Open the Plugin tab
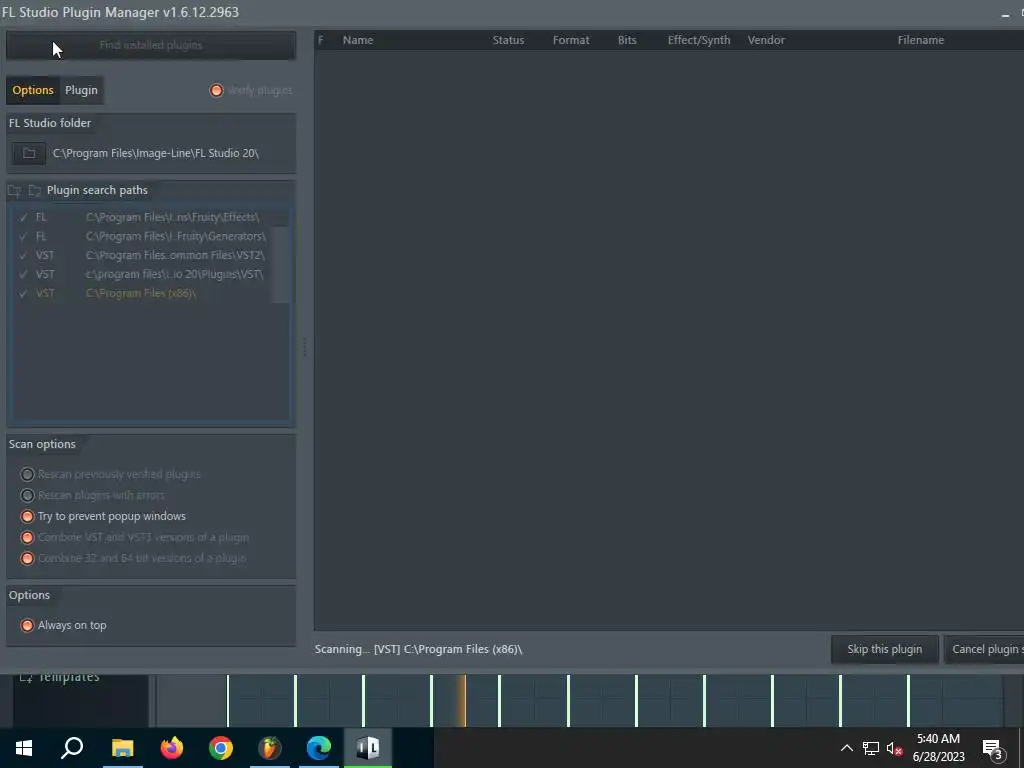 (x=81, y=90)
